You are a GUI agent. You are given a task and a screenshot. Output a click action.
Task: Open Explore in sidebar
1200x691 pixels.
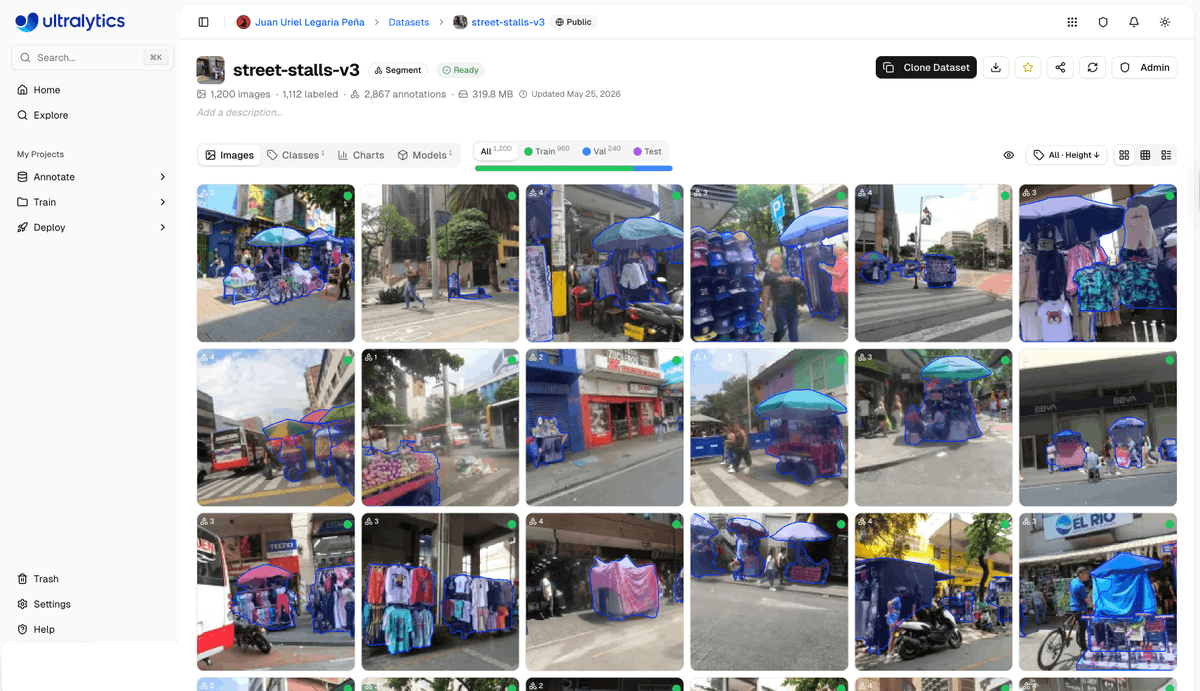pos(92,115)
